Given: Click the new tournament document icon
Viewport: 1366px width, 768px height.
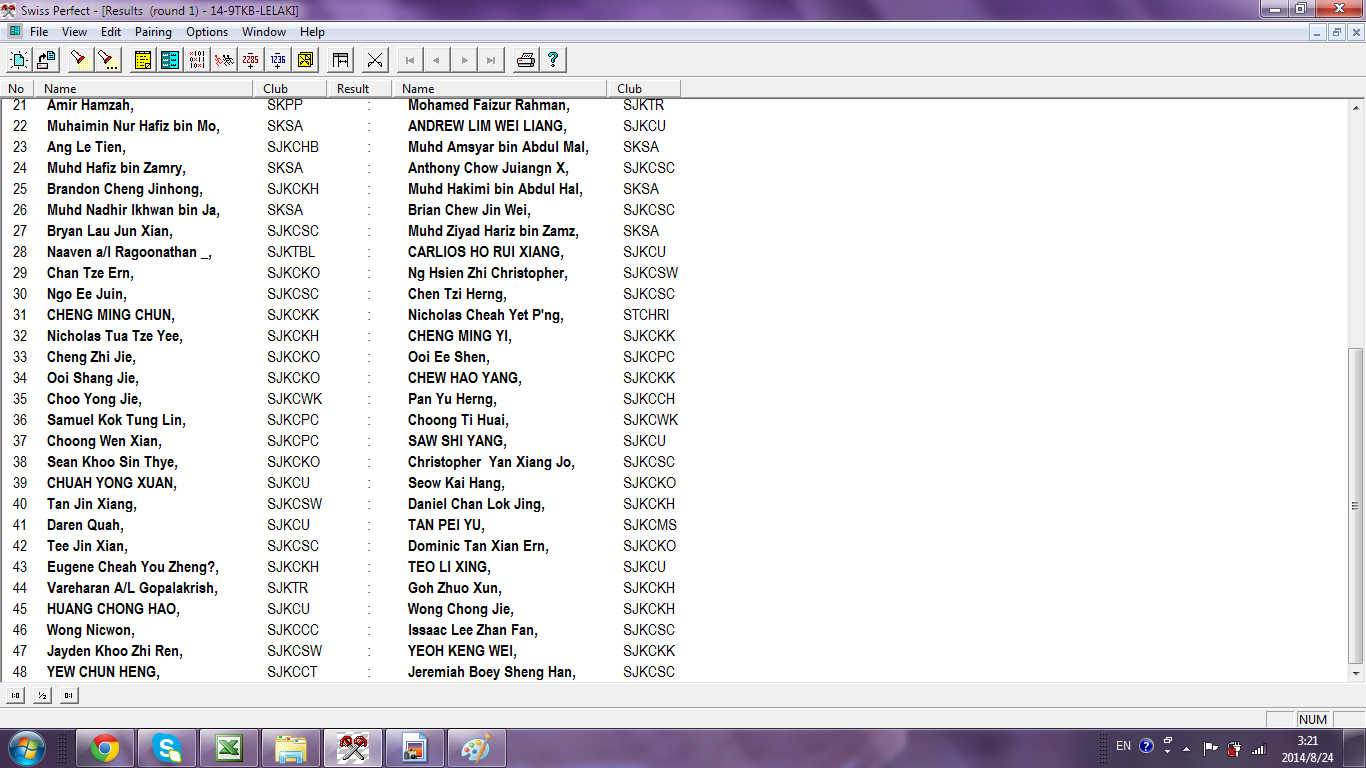Looking at the screenshot, I should pos(18,60).
